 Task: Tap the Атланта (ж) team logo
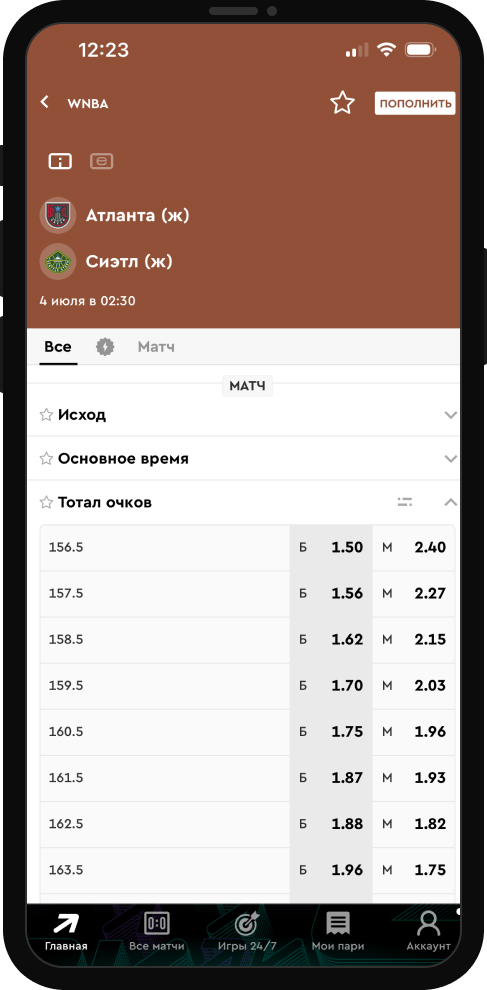[x=58, y=215]
